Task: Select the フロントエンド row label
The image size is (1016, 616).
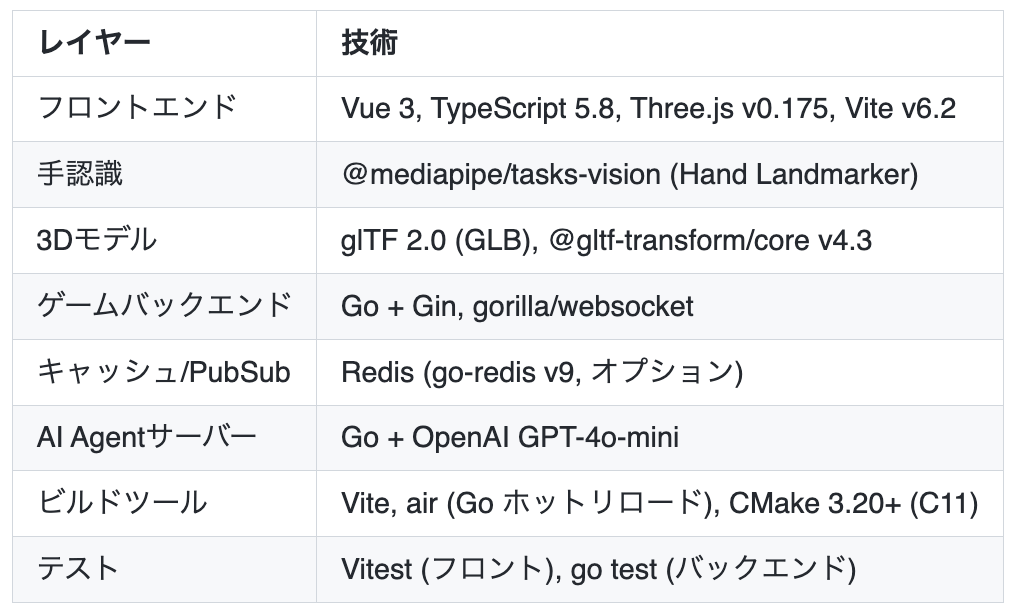Action: (x=138, y=108)
